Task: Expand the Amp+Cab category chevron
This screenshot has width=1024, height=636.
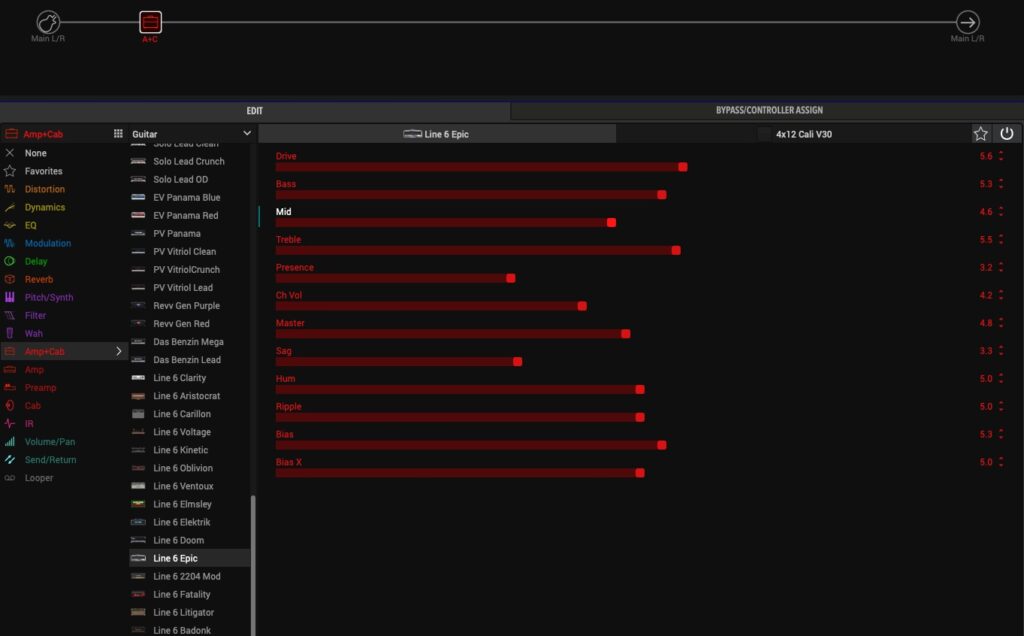Action: pyautogui.click(x=119, y=351)
